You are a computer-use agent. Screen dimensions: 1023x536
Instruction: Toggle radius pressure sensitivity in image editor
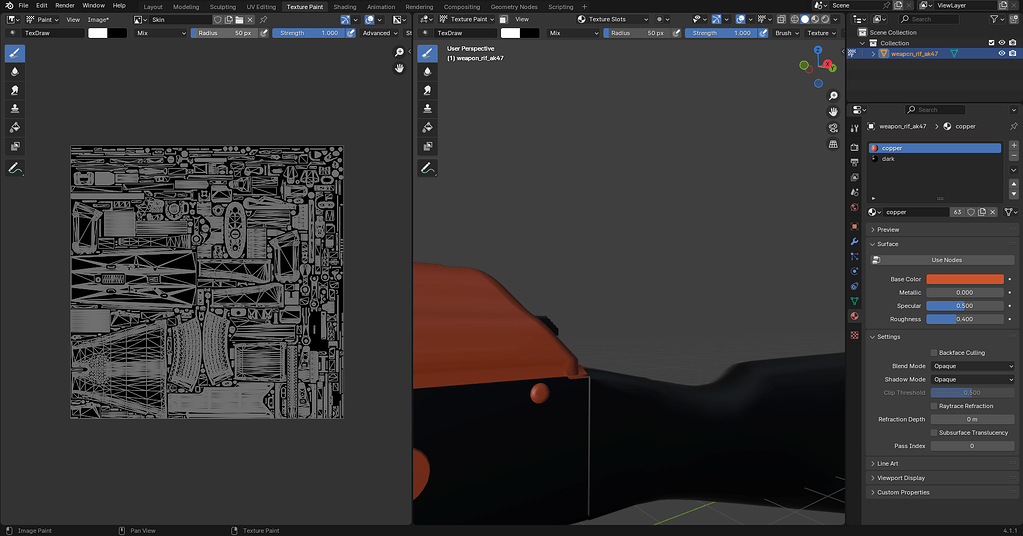pos(264,33)
